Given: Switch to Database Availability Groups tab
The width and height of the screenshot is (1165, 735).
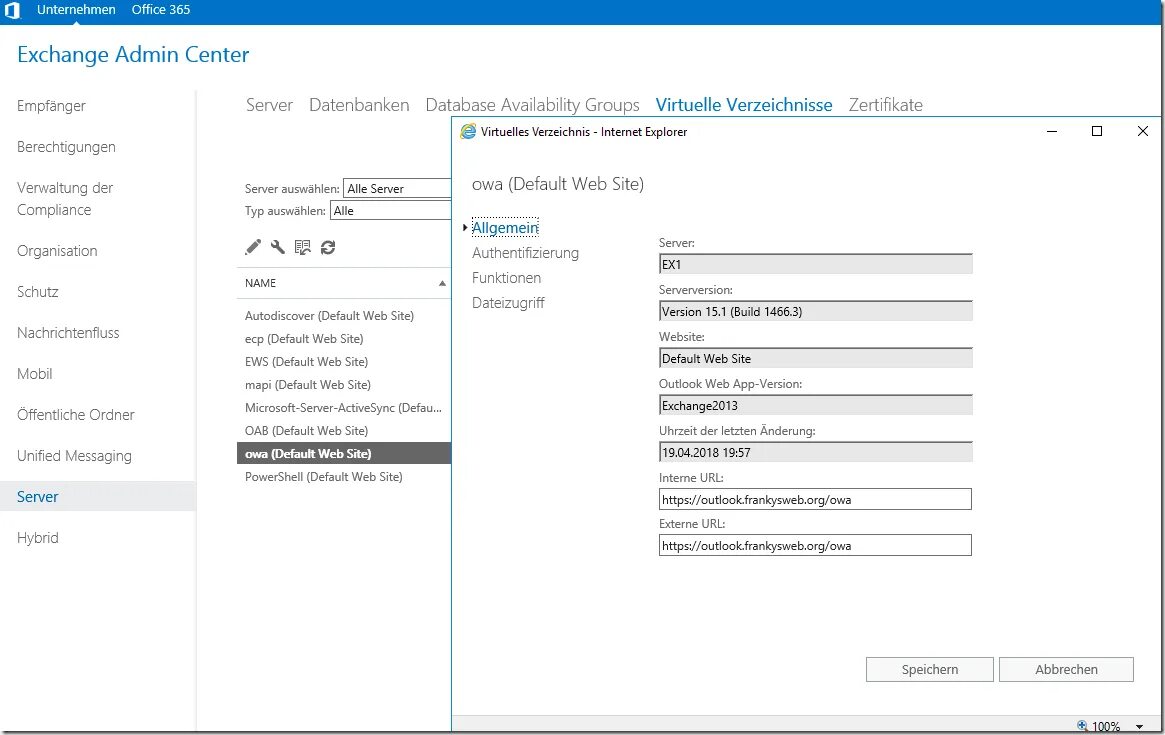Looking at the screenshot, I should coord(532,105).
